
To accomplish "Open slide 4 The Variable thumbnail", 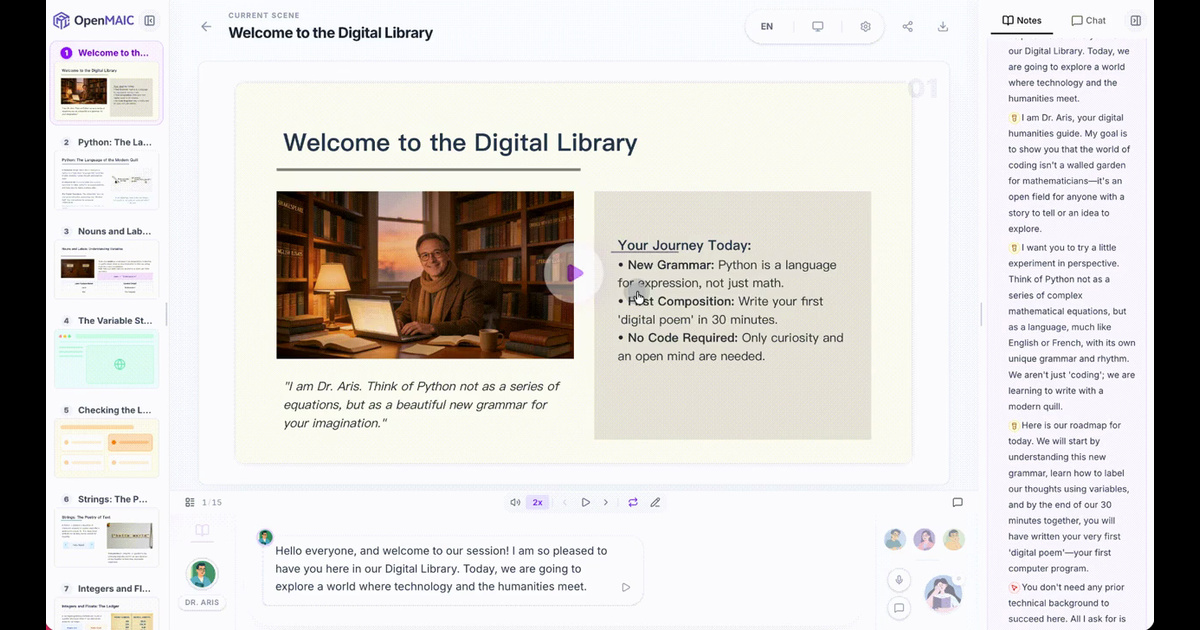I will pyautogui.click(x=106, y=352).
